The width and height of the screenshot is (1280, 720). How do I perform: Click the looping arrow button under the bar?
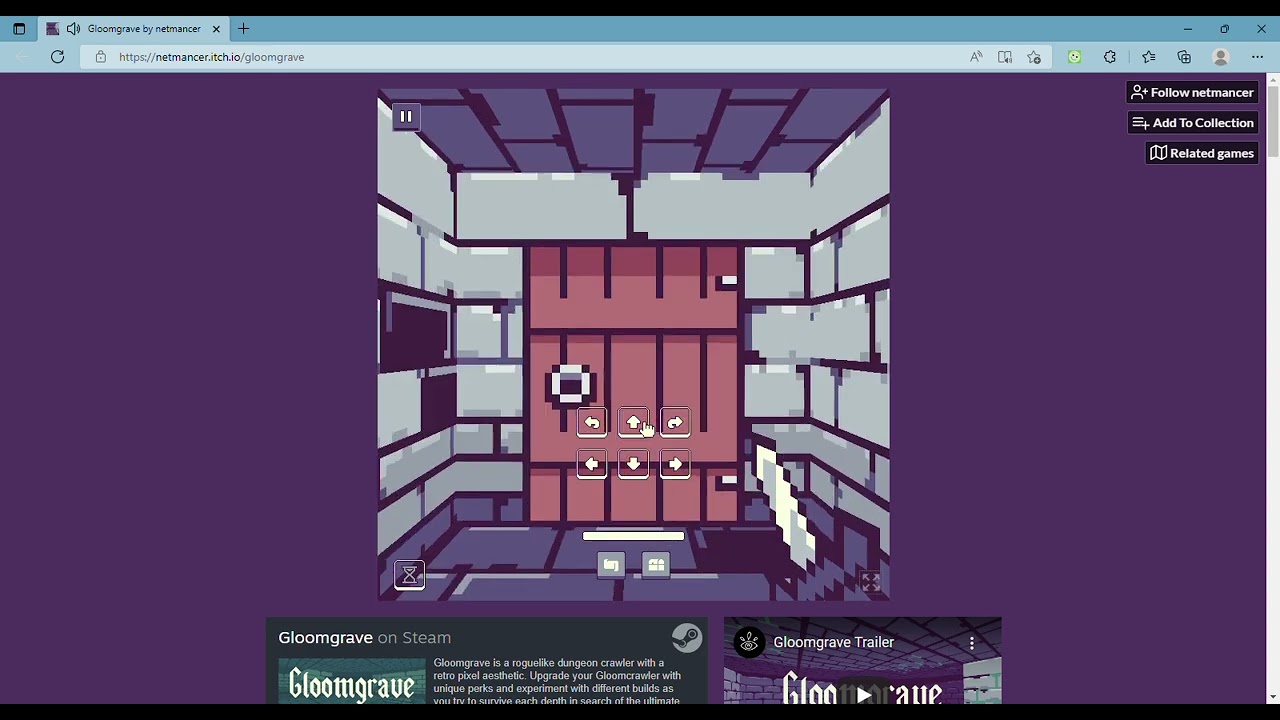pos(611,566)
